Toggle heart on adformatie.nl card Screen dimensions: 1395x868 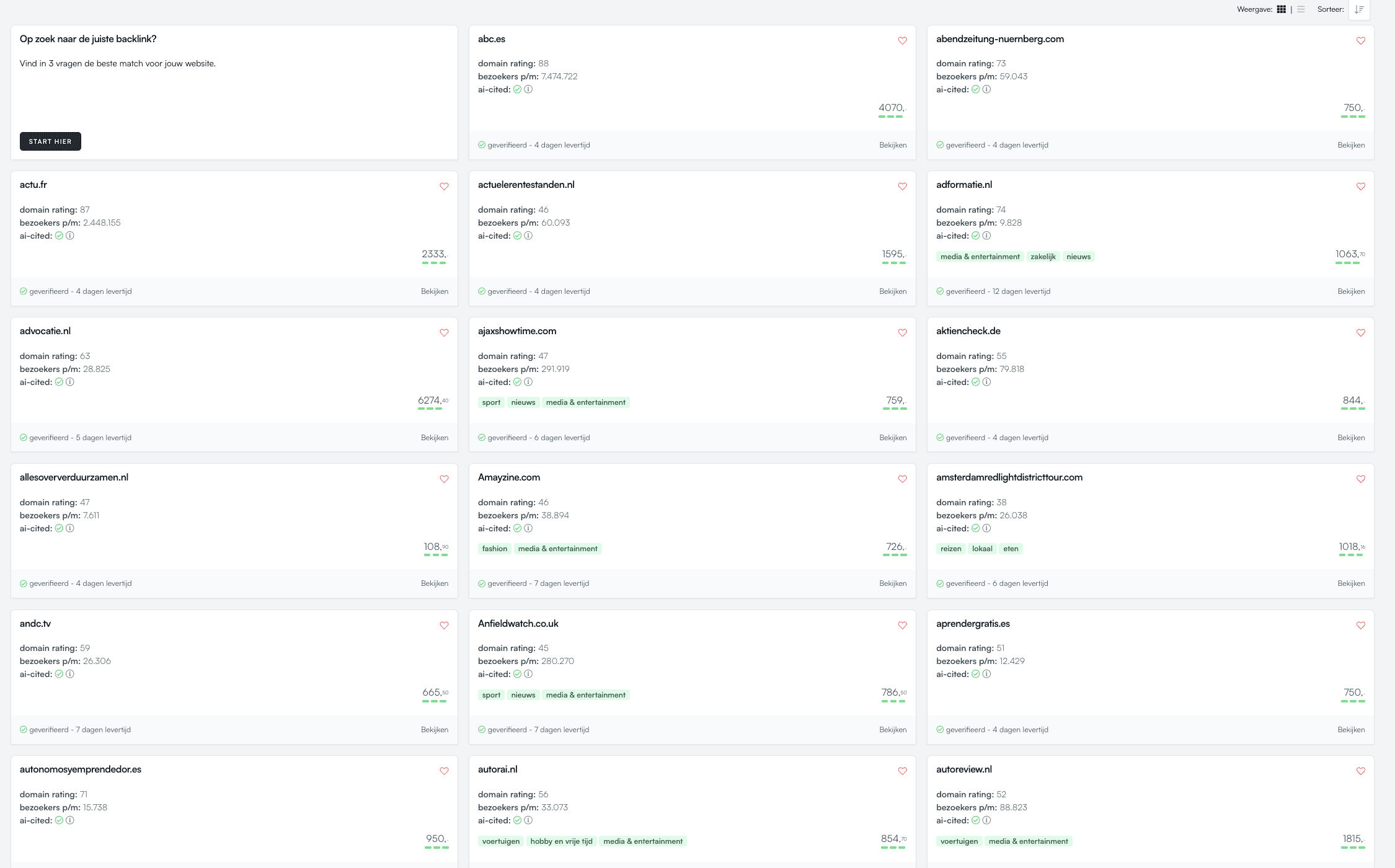pyautogui.click(x=1360, y=187)
